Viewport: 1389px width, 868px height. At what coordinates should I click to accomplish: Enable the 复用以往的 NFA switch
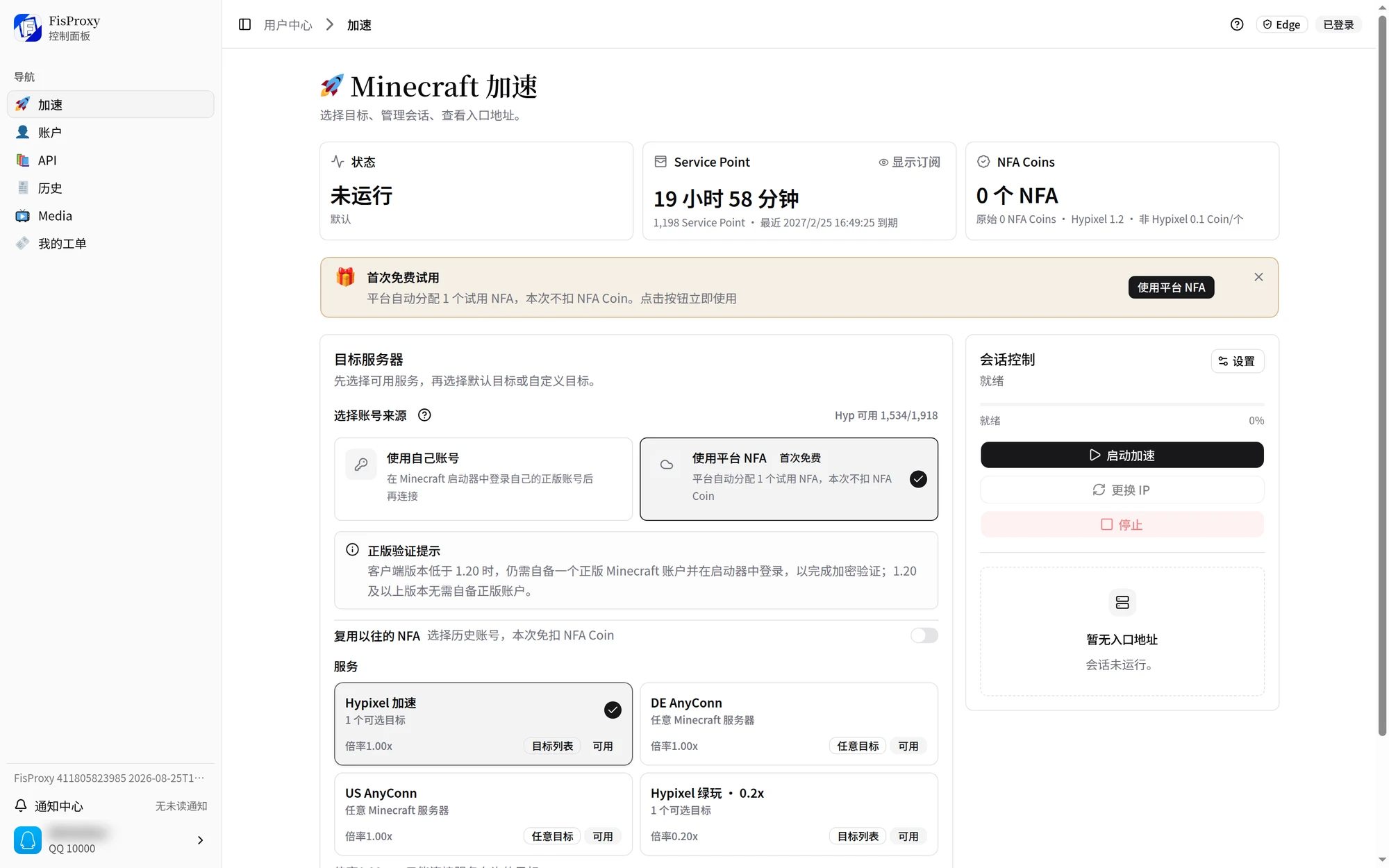click(x=924, y=635)
